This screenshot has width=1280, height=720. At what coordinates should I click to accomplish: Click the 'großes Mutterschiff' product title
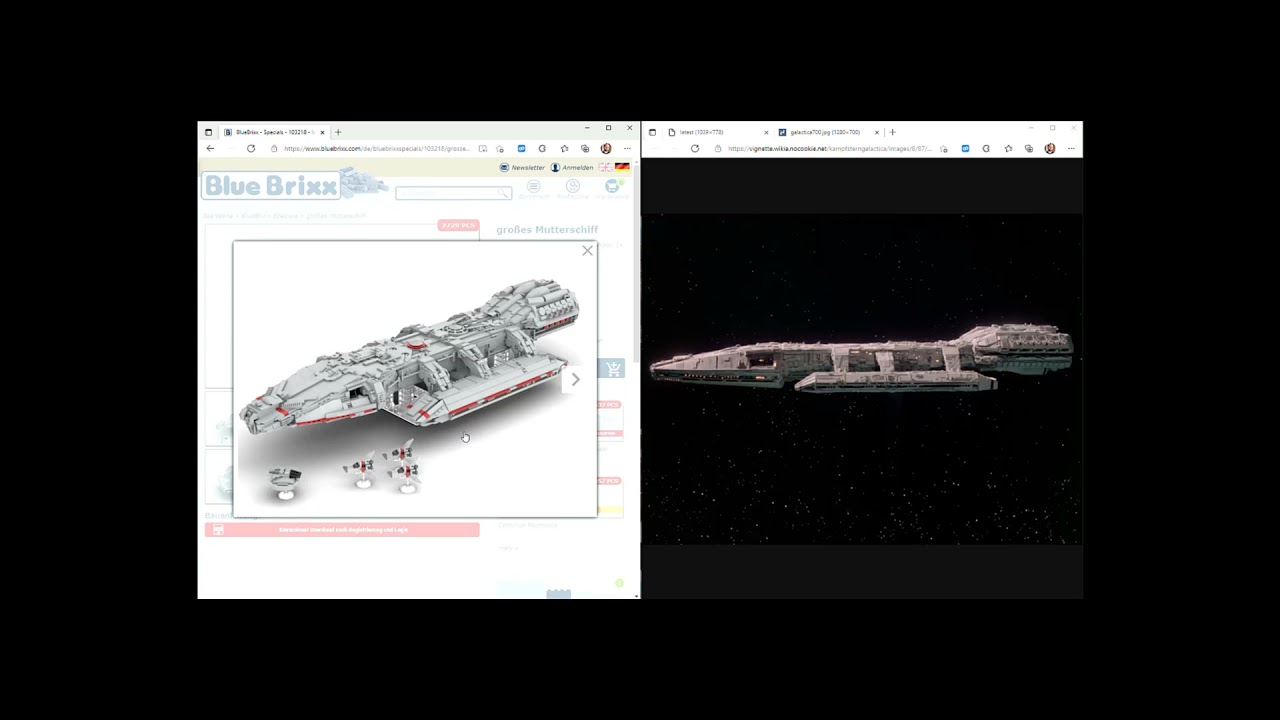(547, 230)
